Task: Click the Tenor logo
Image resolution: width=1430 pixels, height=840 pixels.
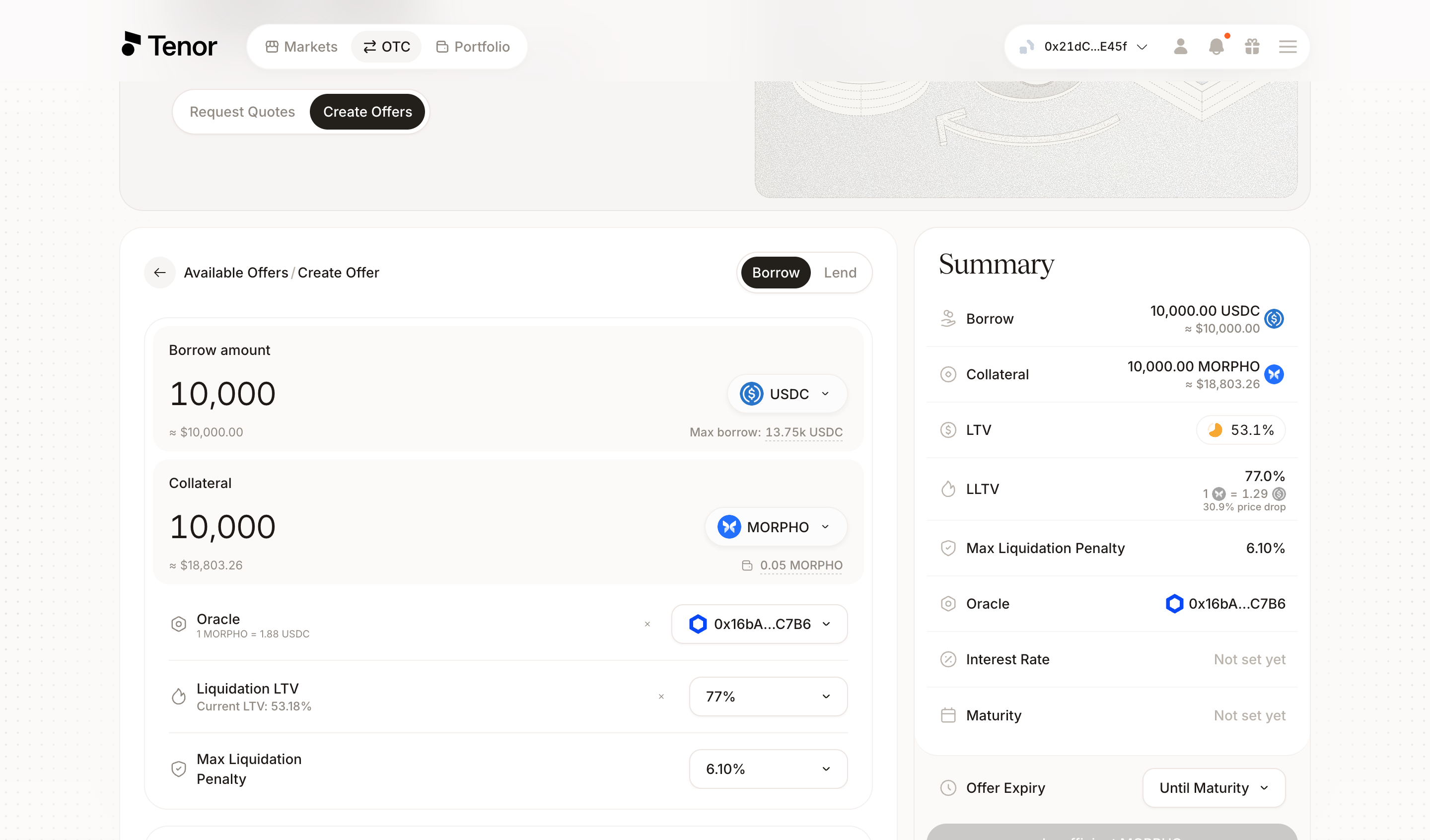Action: tap(169, 45)
